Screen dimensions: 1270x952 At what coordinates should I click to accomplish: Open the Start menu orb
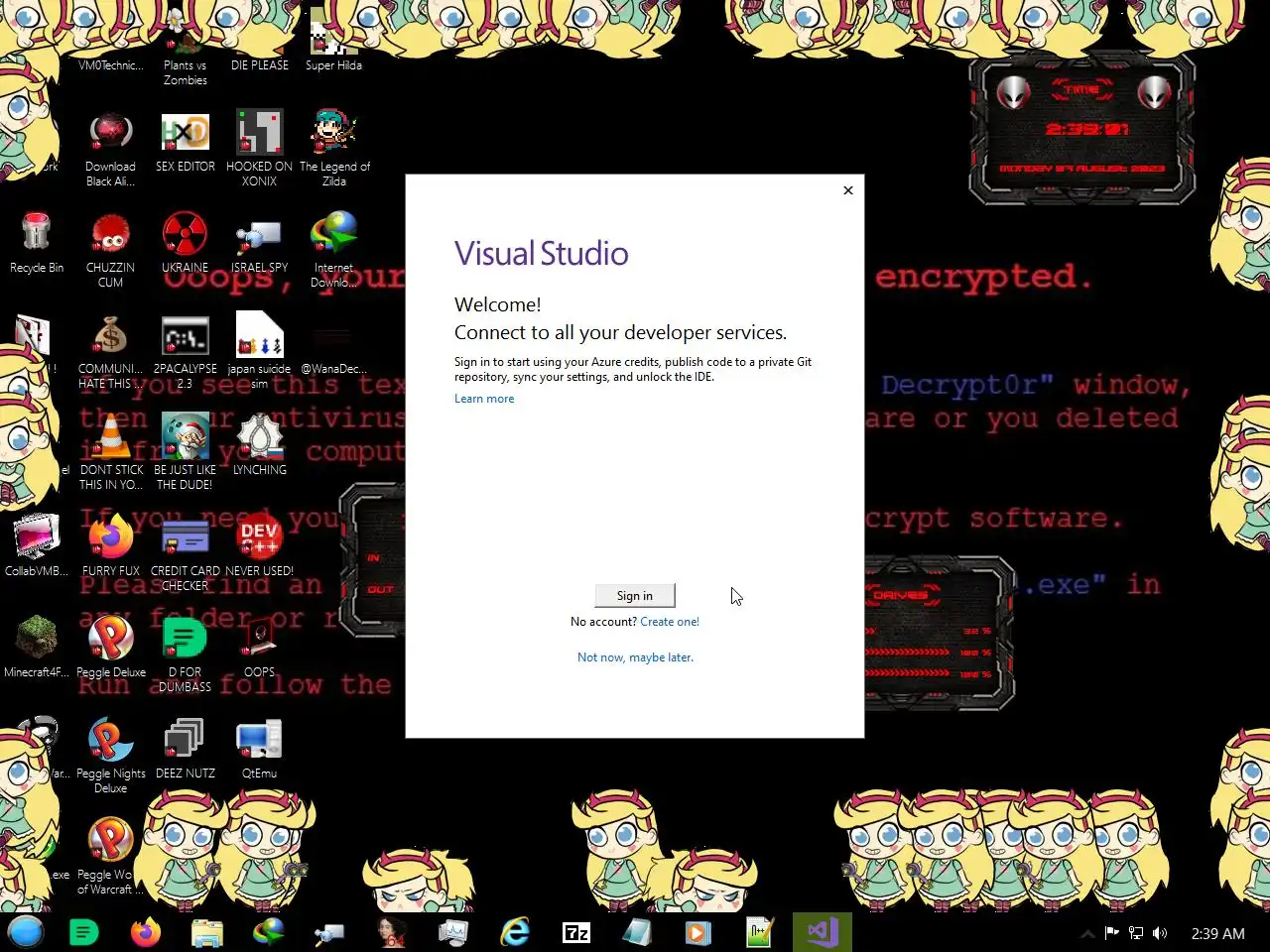[26, 932]
